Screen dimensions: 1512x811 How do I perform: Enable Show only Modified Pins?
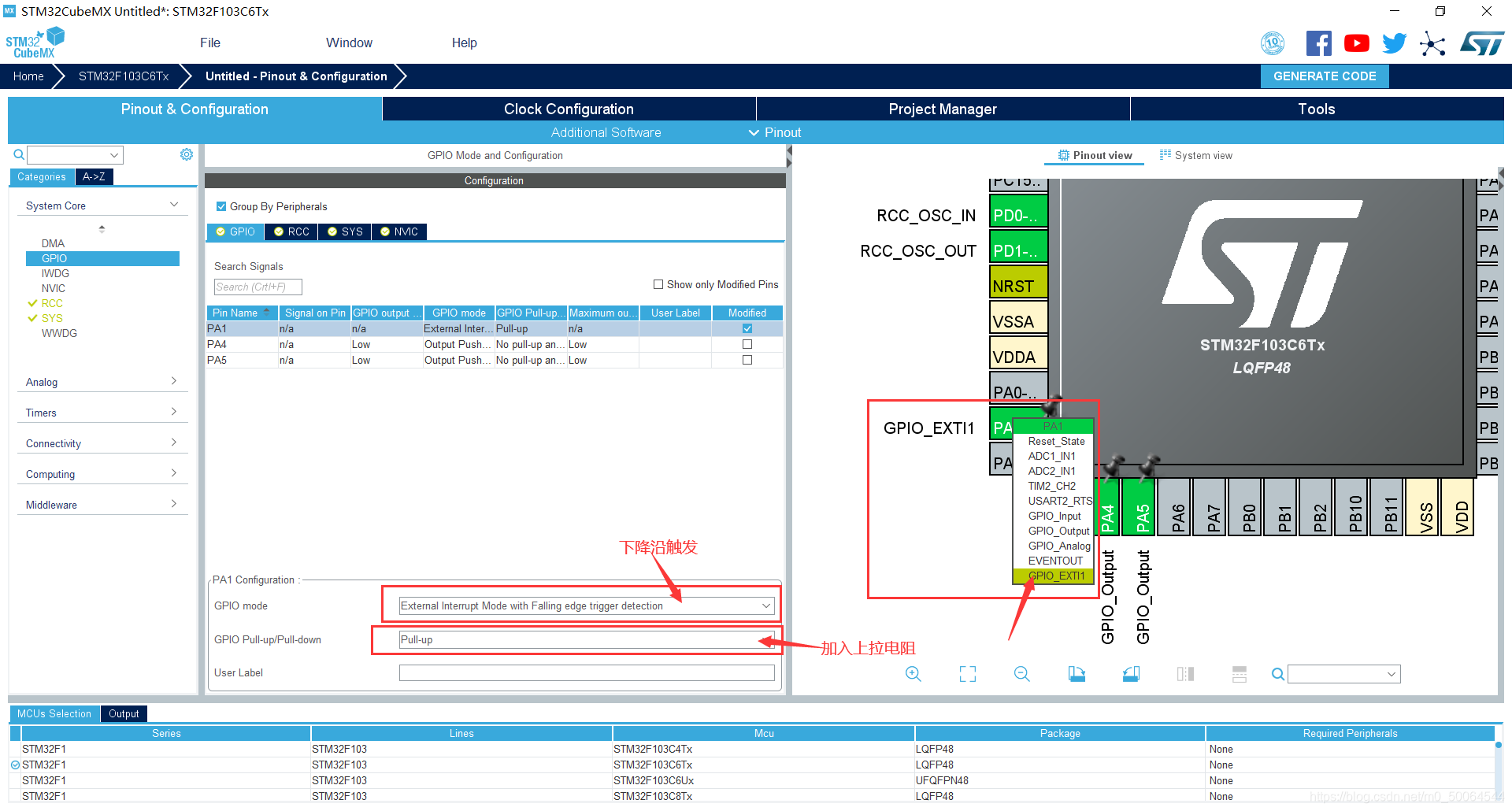coord(658,284)
